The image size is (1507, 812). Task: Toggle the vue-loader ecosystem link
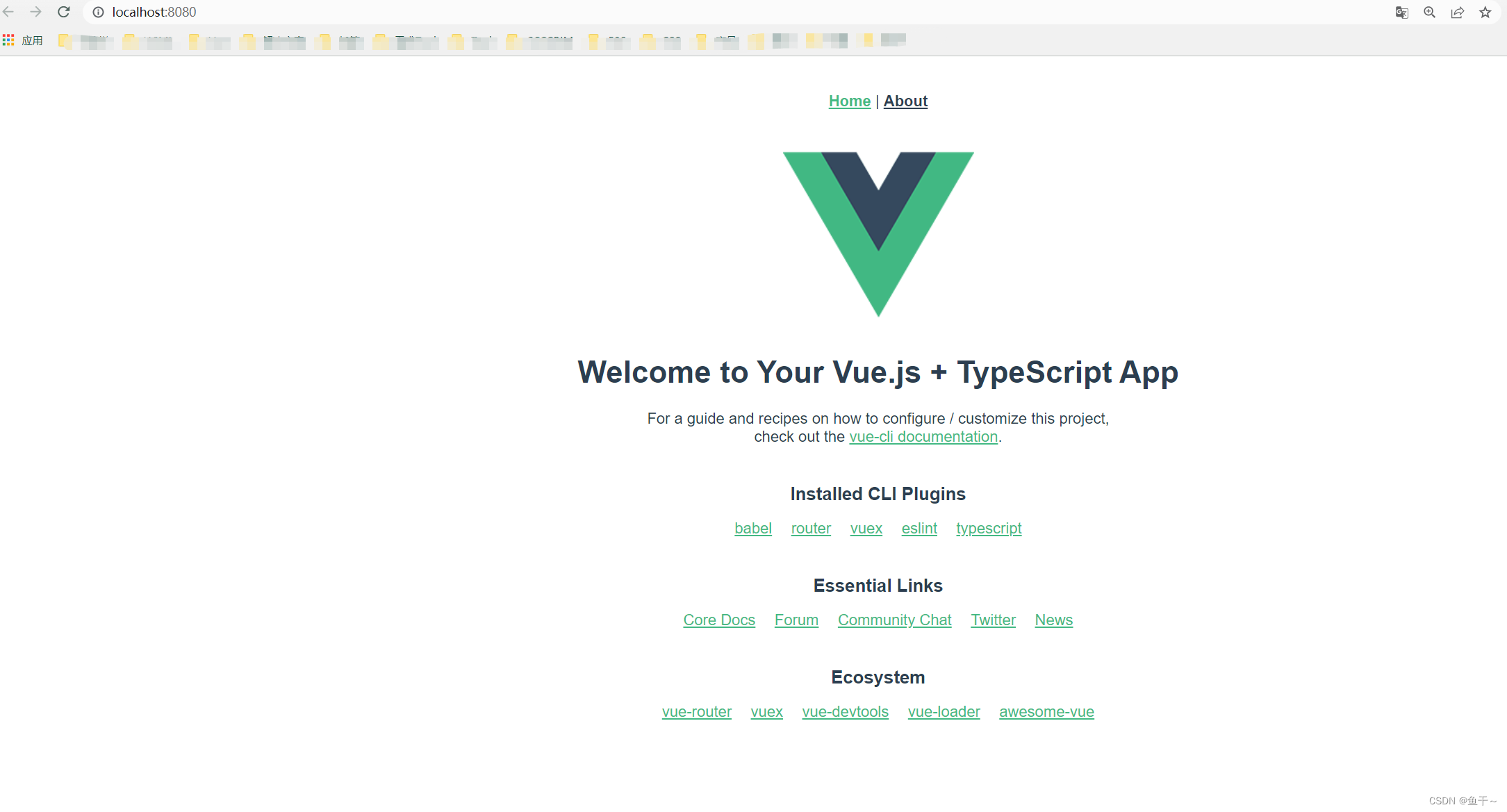[944, 712]
